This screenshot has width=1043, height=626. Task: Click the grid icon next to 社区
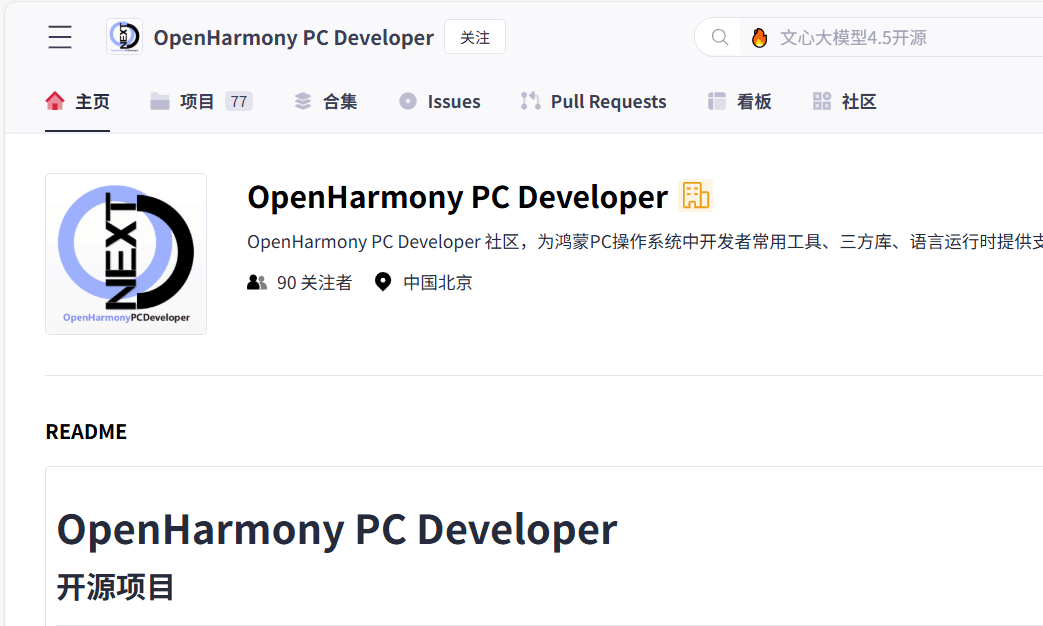click(821, 101)
